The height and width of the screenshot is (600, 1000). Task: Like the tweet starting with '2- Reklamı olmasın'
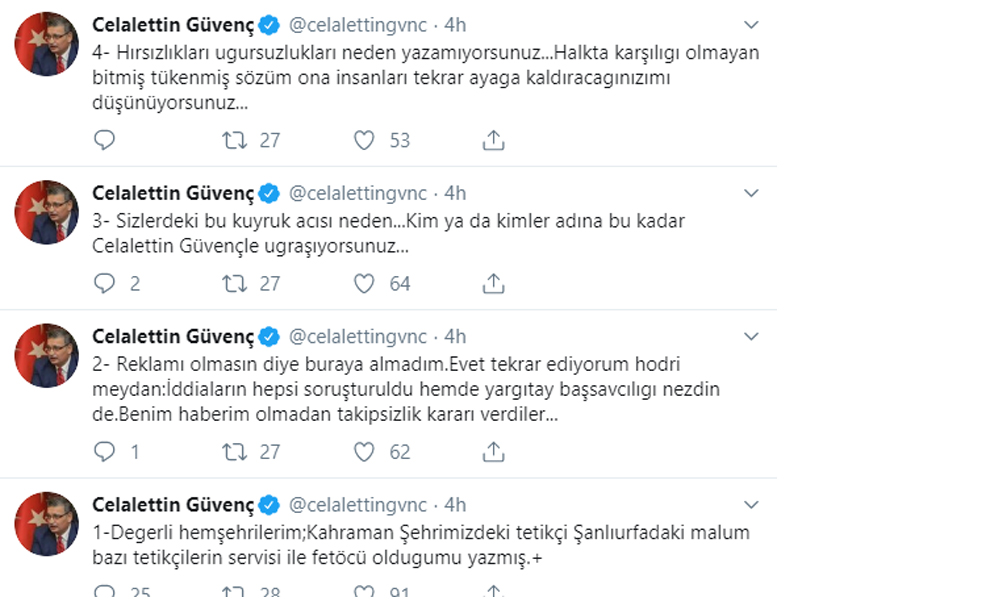[x=364, y=453]
